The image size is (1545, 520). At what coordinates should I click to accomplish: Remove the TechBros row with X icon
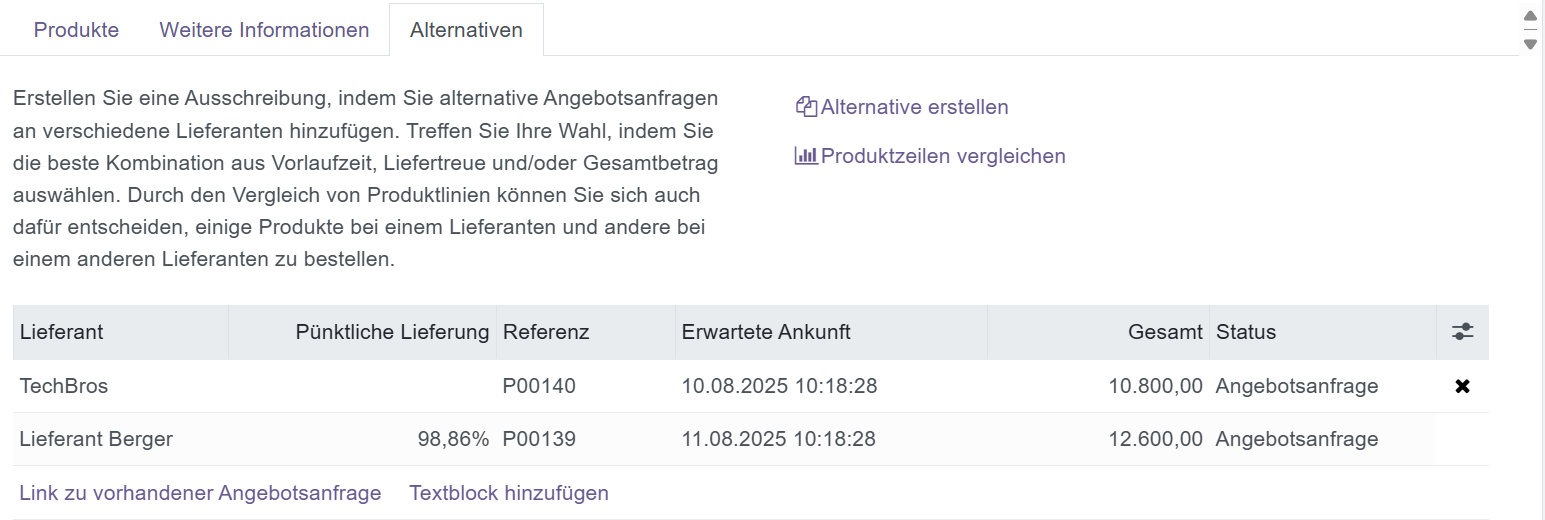pyautogui.click(x=1462, y=386)
